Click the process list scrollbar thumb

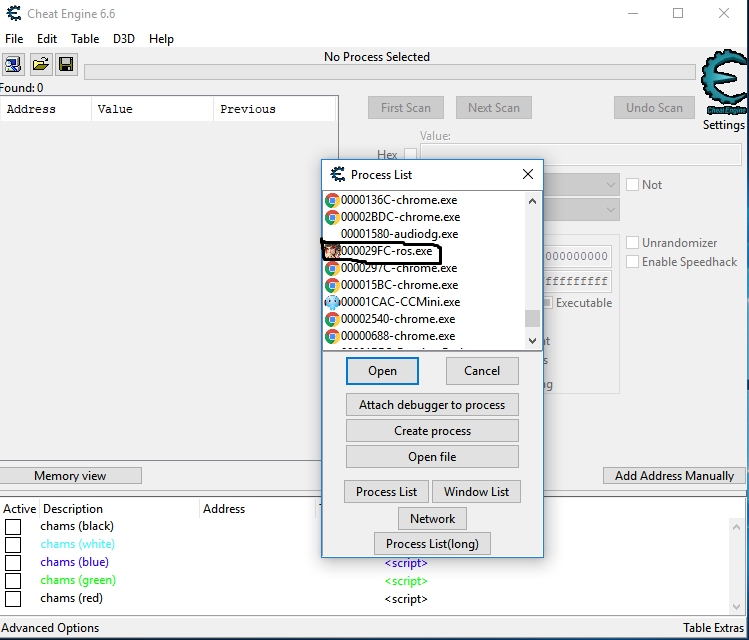[533, 319]
